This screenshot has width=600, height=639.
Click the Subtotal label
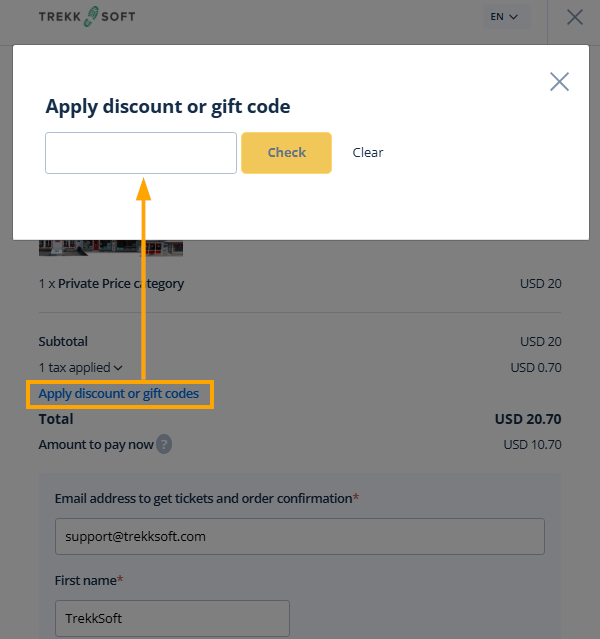coord(63,342)
